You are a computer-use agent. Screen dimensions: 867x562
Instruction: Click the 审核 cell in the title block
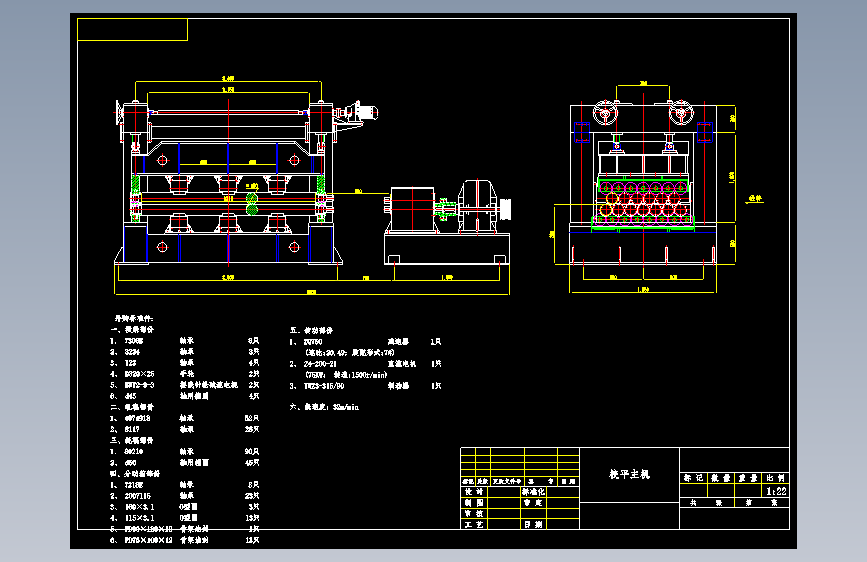point(474,513)
